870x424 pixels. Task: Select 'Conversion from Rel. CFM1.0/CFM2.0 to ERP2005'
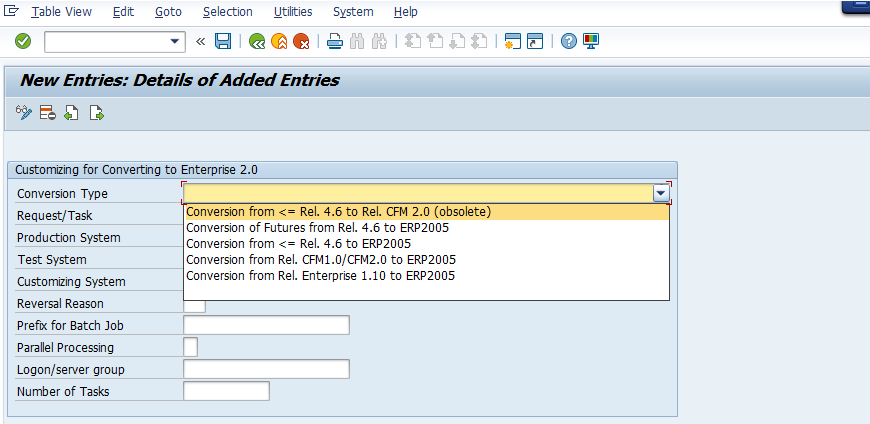pyautogui.click(x=426, y=260)
